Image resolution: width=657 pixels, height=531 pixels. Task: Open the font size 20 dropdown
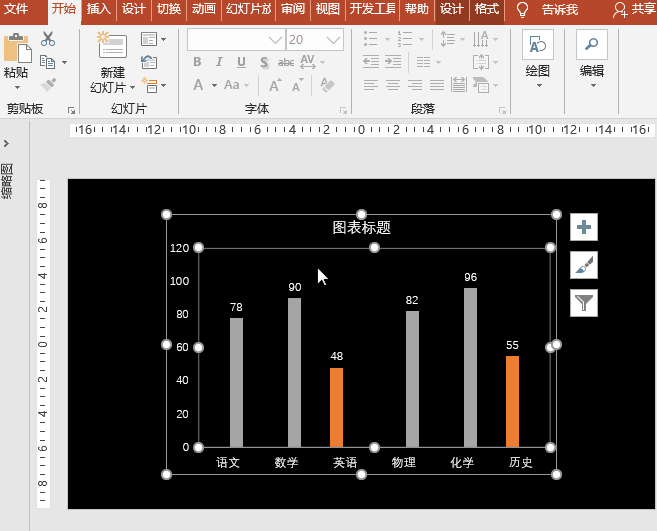[333, 40]
